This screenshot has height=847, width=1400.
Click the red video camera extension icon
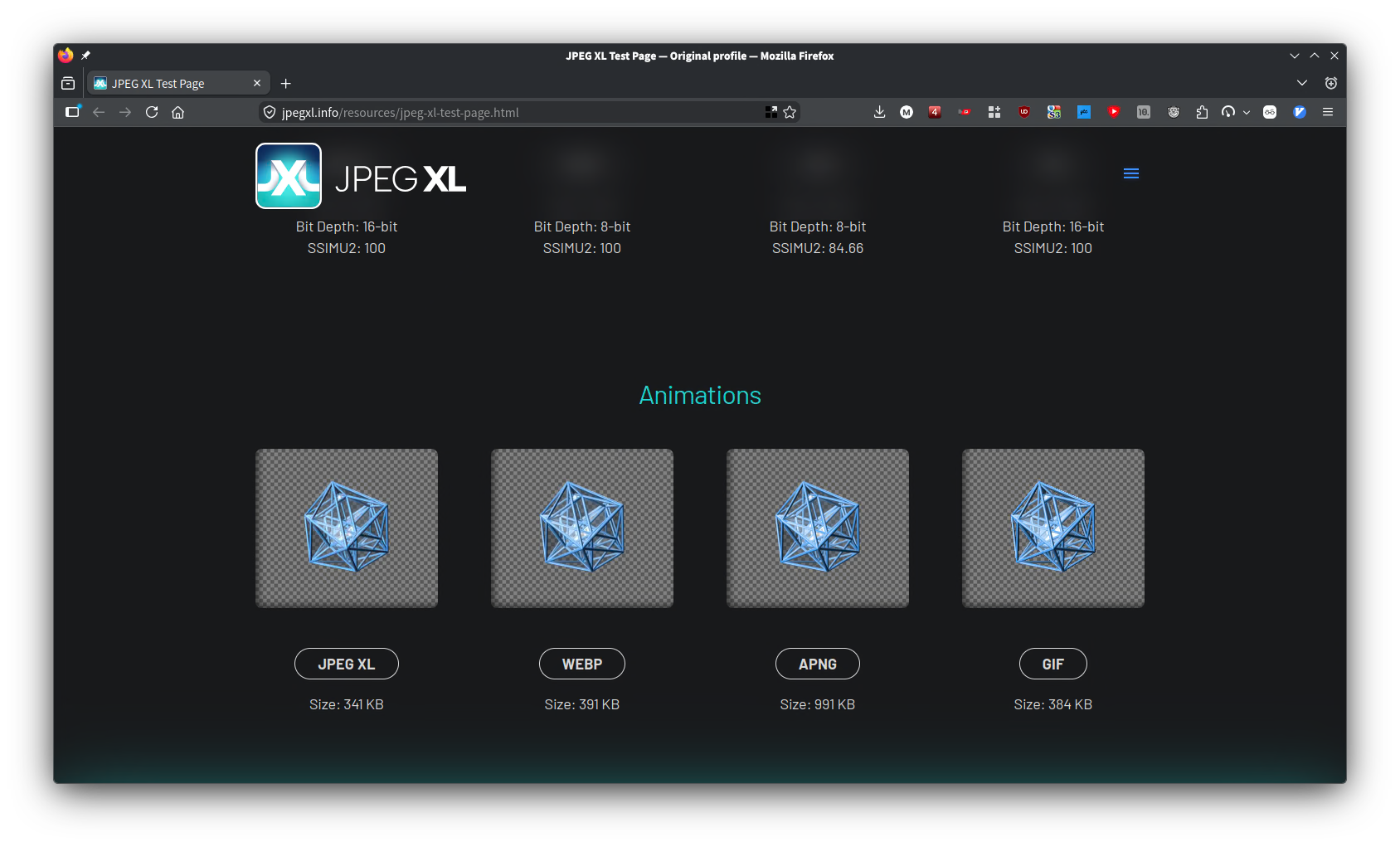(965, 112)
